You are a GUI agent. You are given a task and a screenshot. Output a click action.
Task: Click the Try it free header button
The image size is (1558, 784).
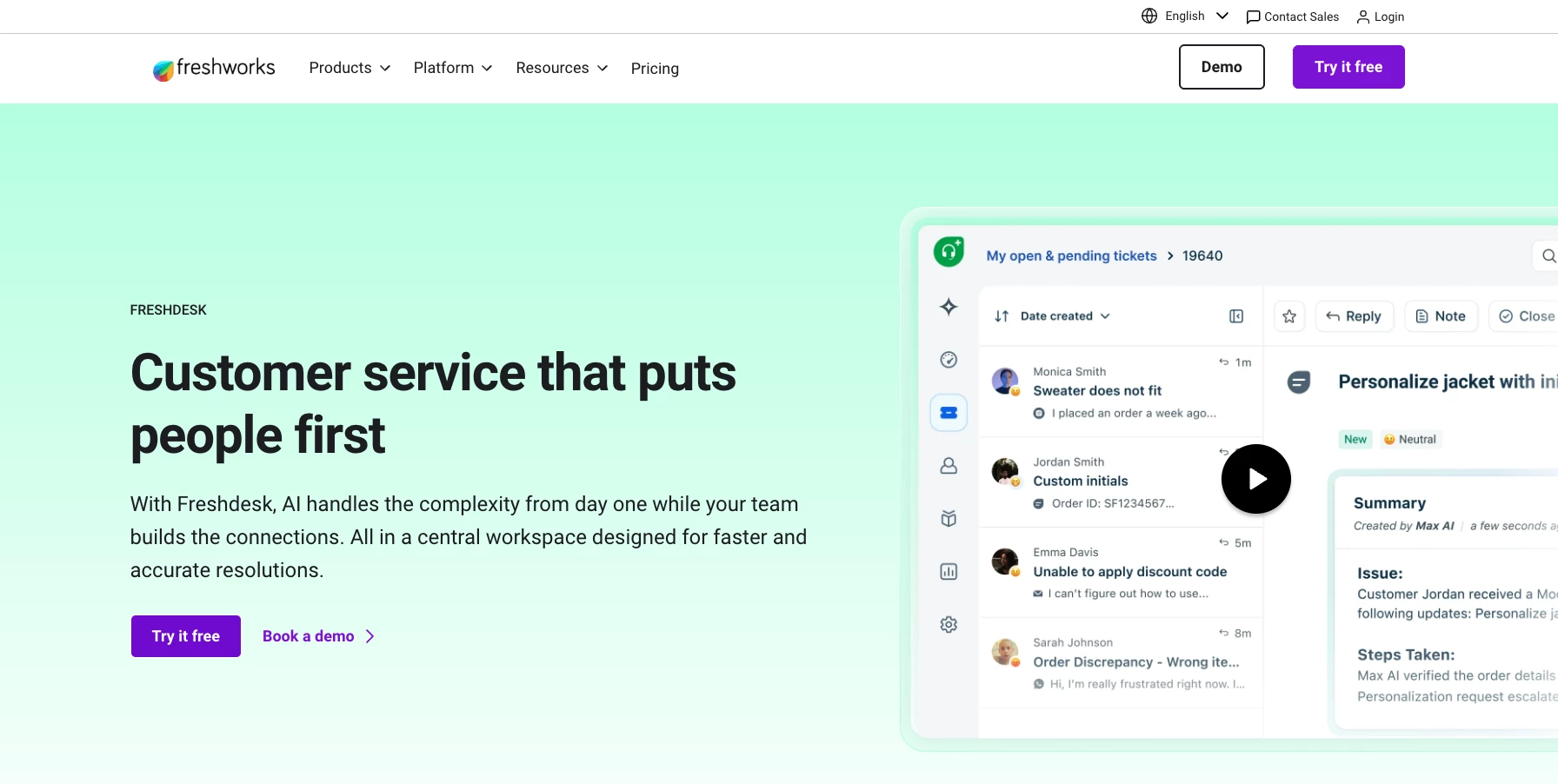(1348, 67)
